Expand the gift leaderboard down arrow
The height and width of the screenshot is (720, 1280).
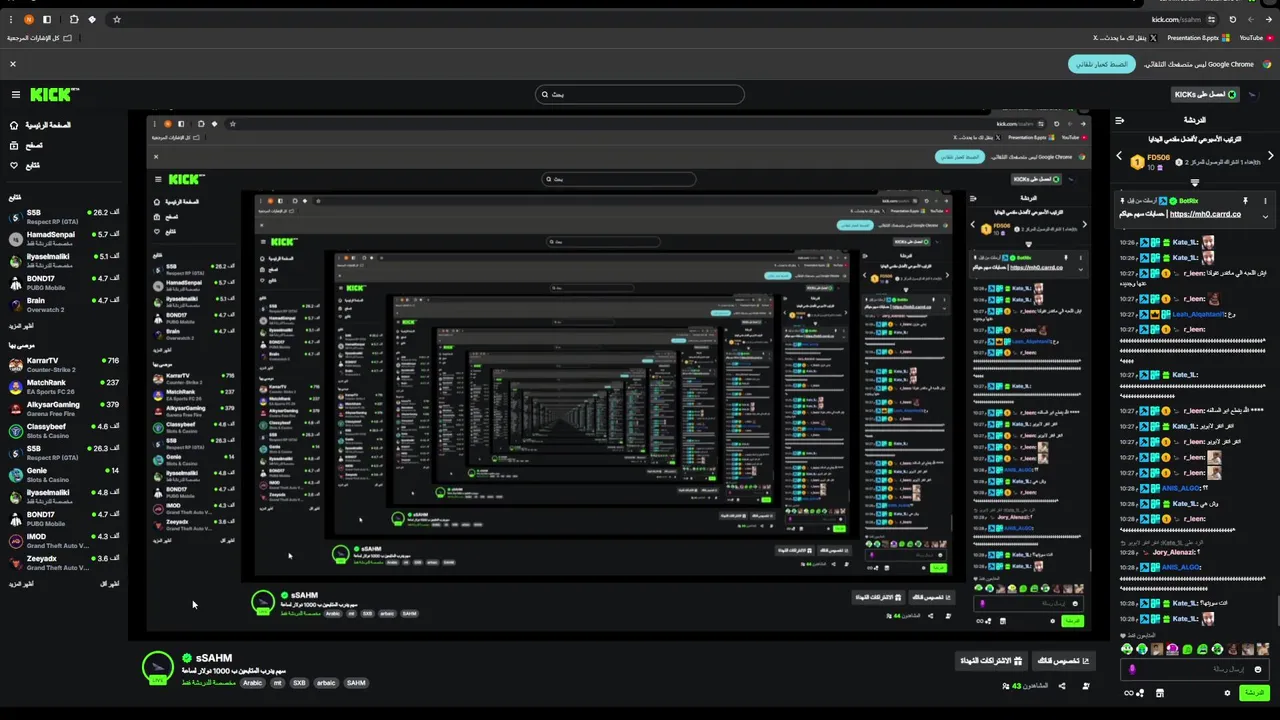[x=1195, y=183]
